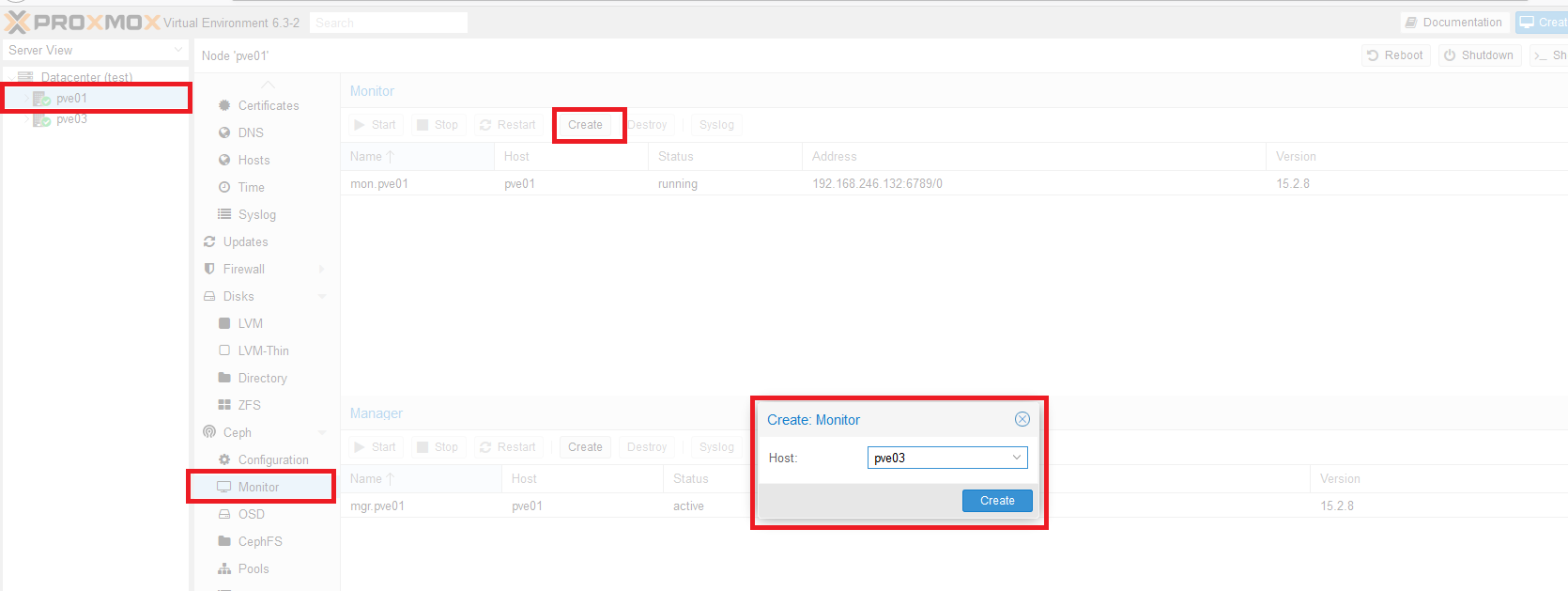The image size is (1568, 591).
Task: Open the node Syslog entry in sidebar
Action: pyautogui.click(x=258, y=214)
